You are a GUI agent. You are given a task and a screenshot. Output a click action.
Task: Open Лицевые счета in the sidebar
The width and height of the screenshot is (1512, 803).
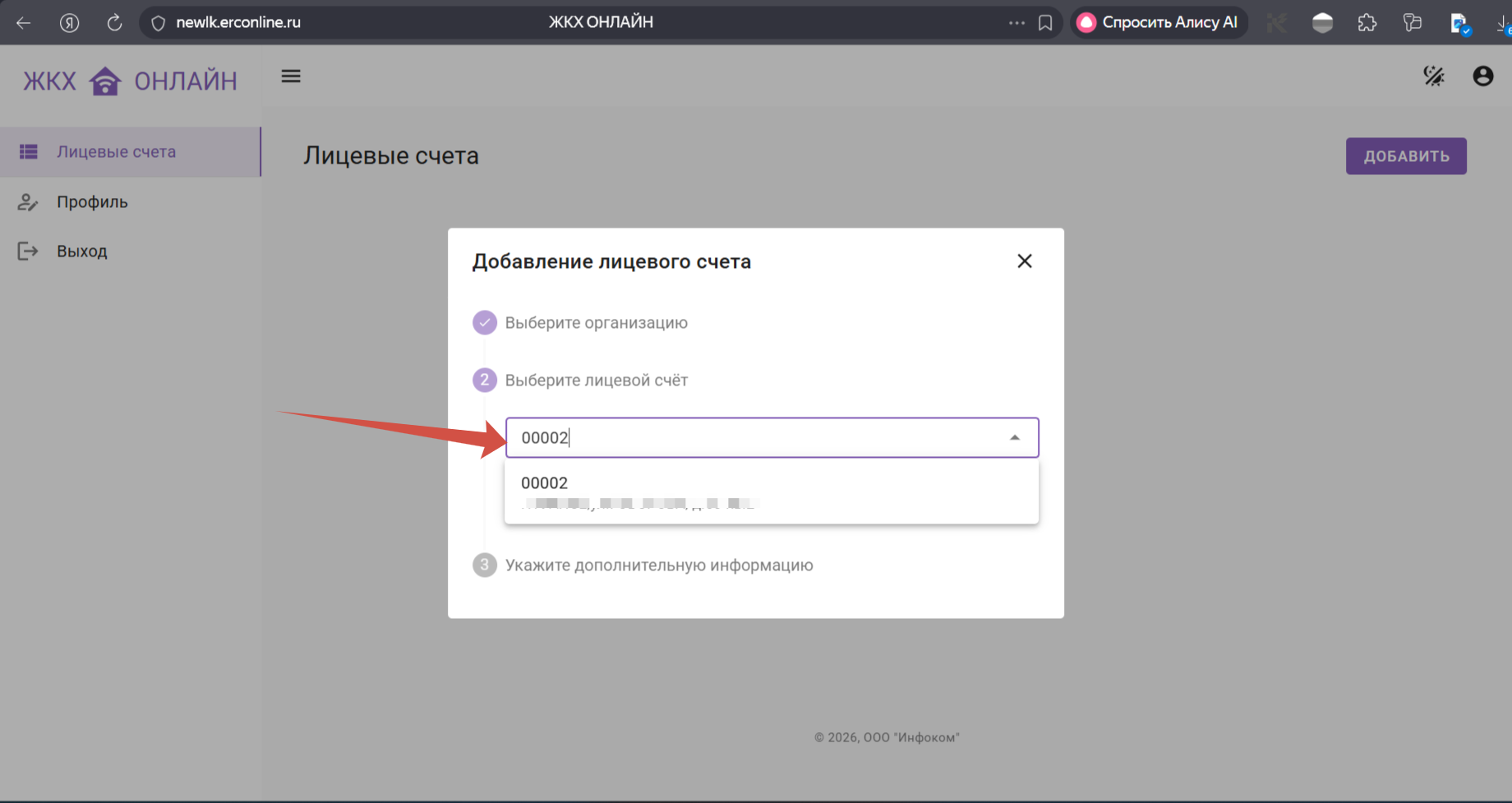click(116, 152)
